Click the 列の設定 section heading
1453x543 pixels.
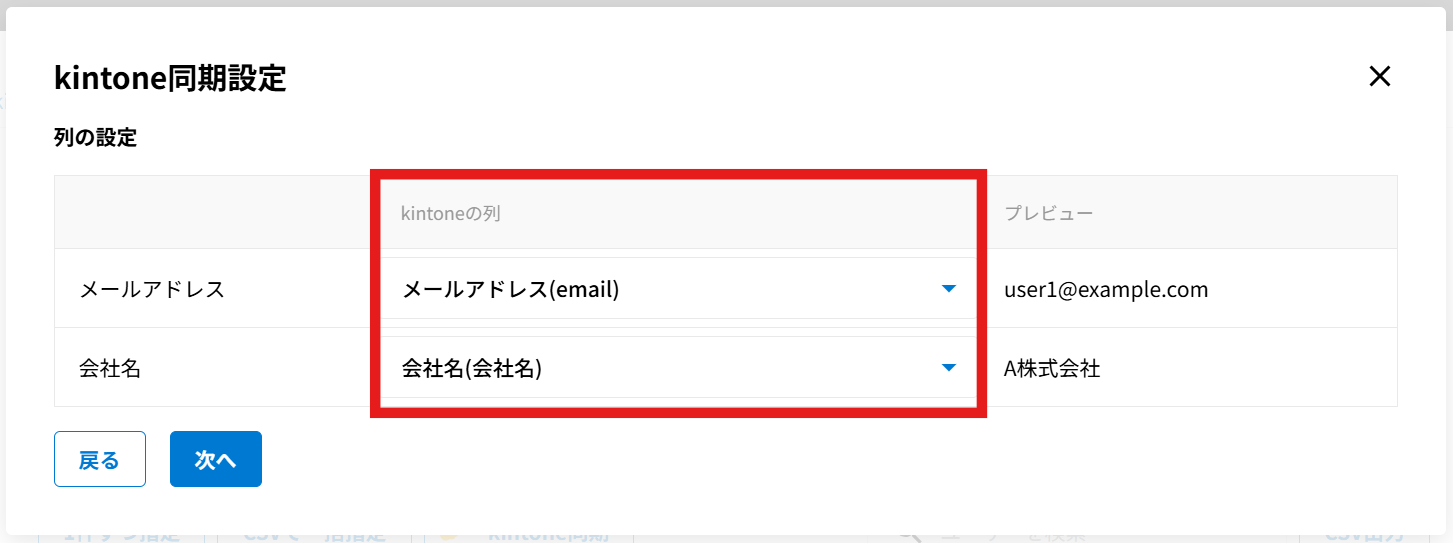(95, 138)
